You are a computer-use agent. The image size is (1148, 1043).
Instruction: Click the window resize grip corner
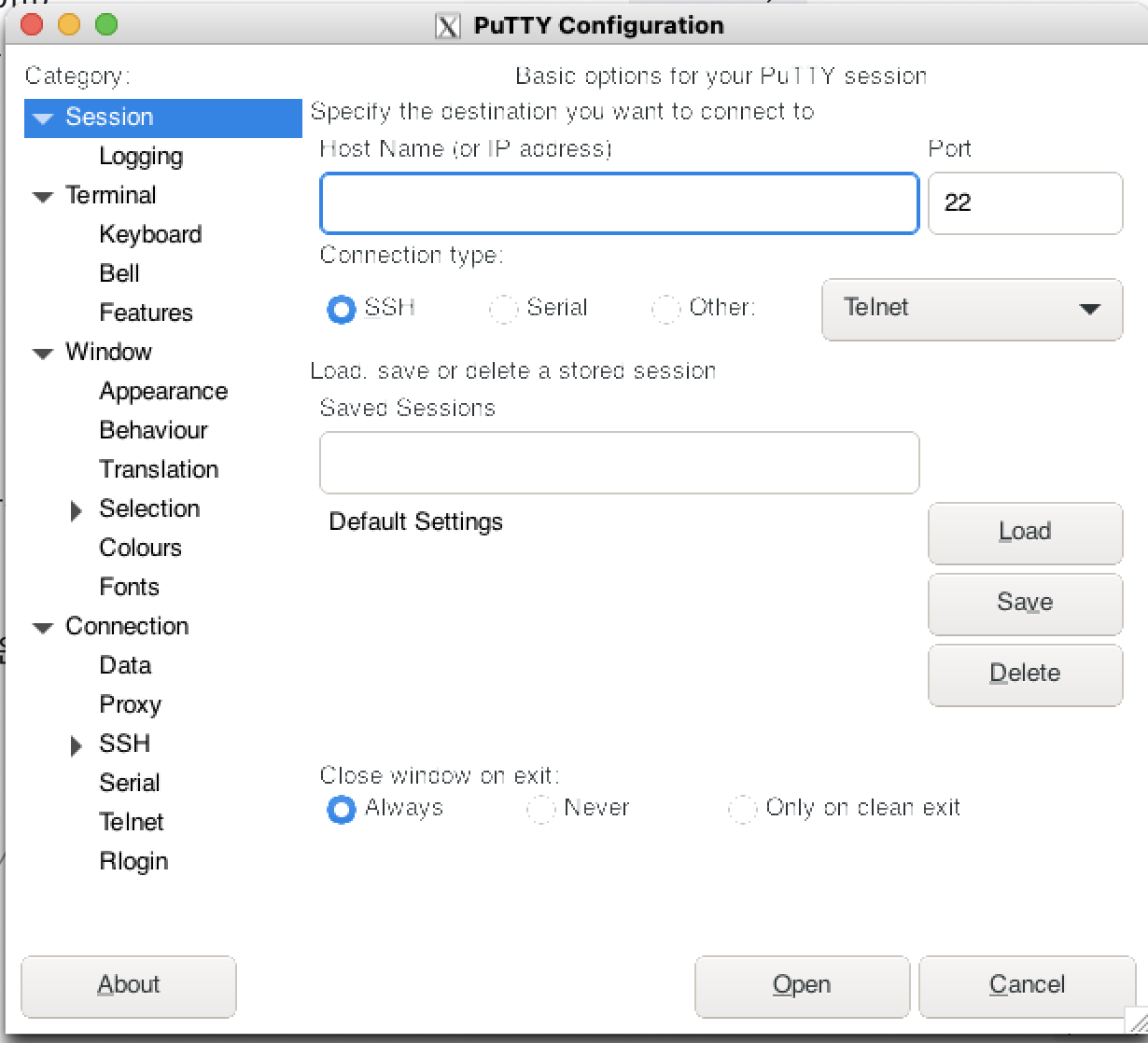click(1136, 1019)
